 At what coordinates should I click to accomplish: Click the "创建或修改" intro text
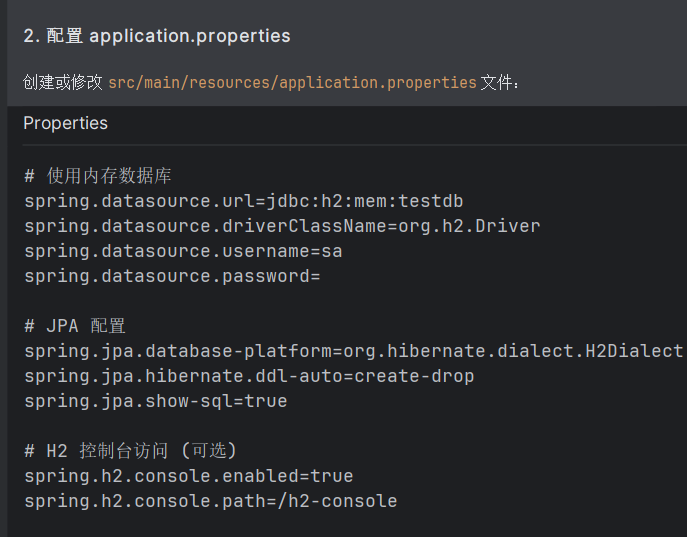[x=63, y=82]
